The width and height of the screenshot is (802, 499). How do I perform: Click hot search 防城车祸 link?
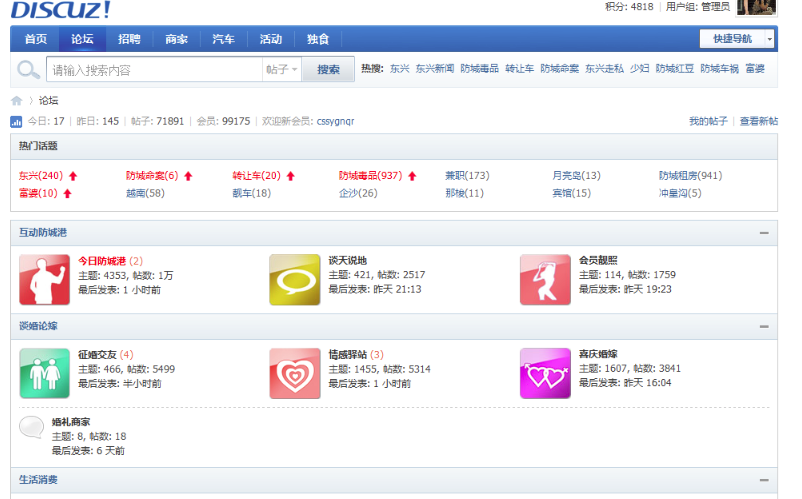(720, 69)
